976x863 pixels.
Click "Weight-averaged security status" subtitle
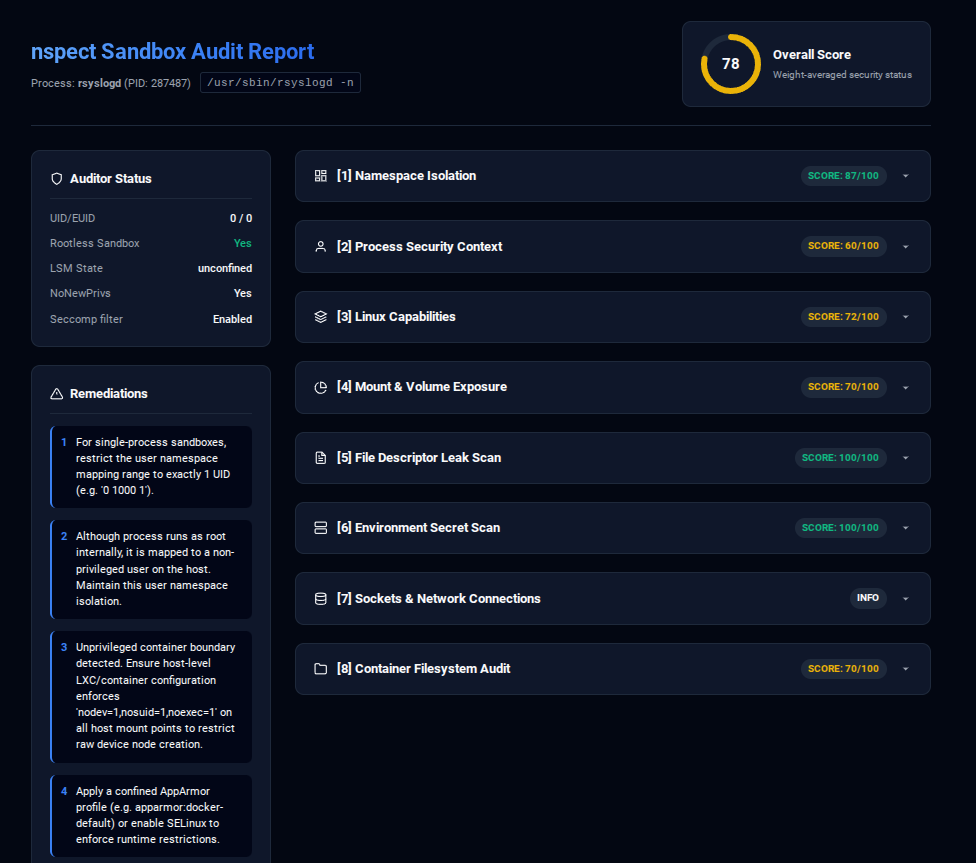pyautogui.click(x=842, y=75)
